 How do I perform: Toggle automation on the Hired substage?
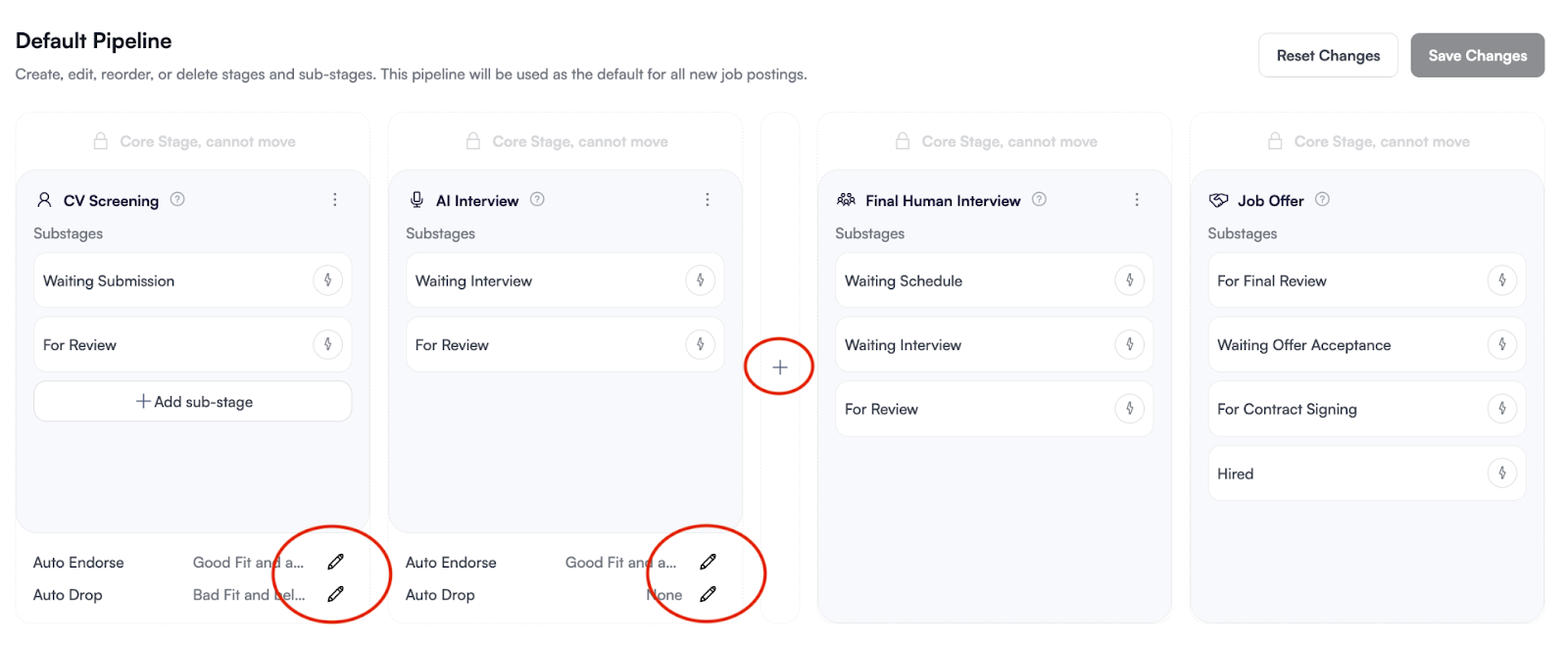click(1501, 472)
